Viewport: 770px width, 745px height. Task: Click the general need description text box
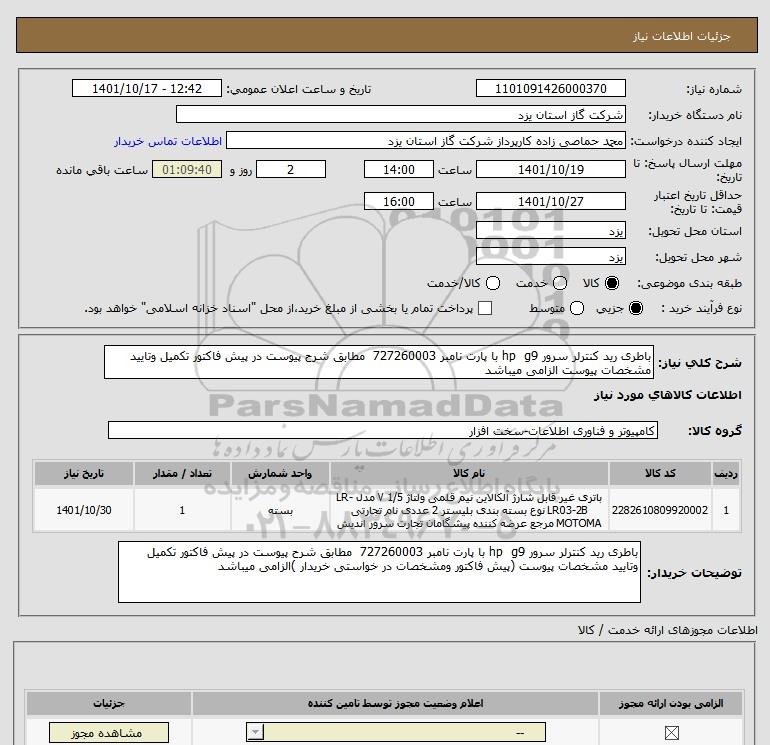(x=379, y=362)
